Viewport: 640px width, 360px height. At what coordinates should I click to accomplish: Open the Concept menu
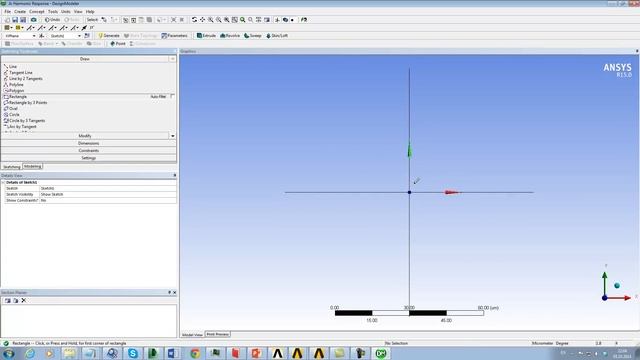coord(37,11)
